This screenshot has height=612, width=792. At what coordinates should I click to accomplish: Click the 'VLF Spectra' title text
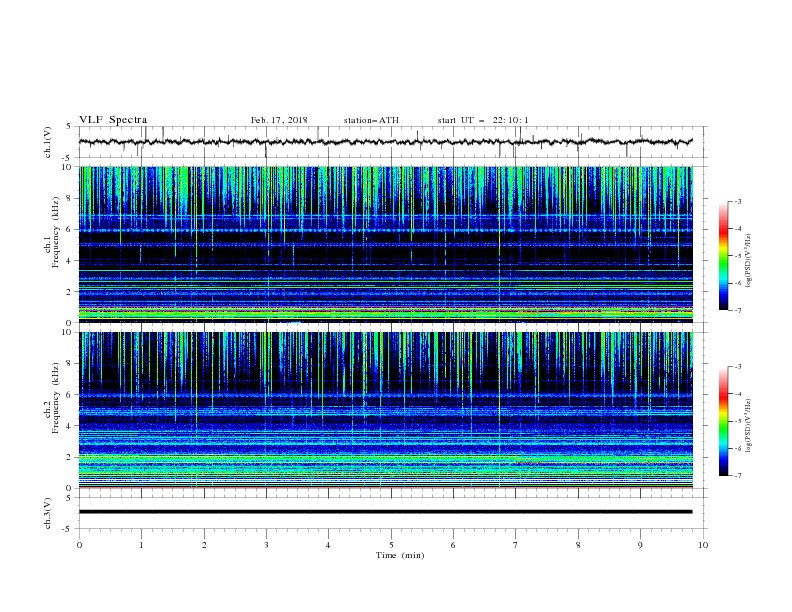[113, 120]
